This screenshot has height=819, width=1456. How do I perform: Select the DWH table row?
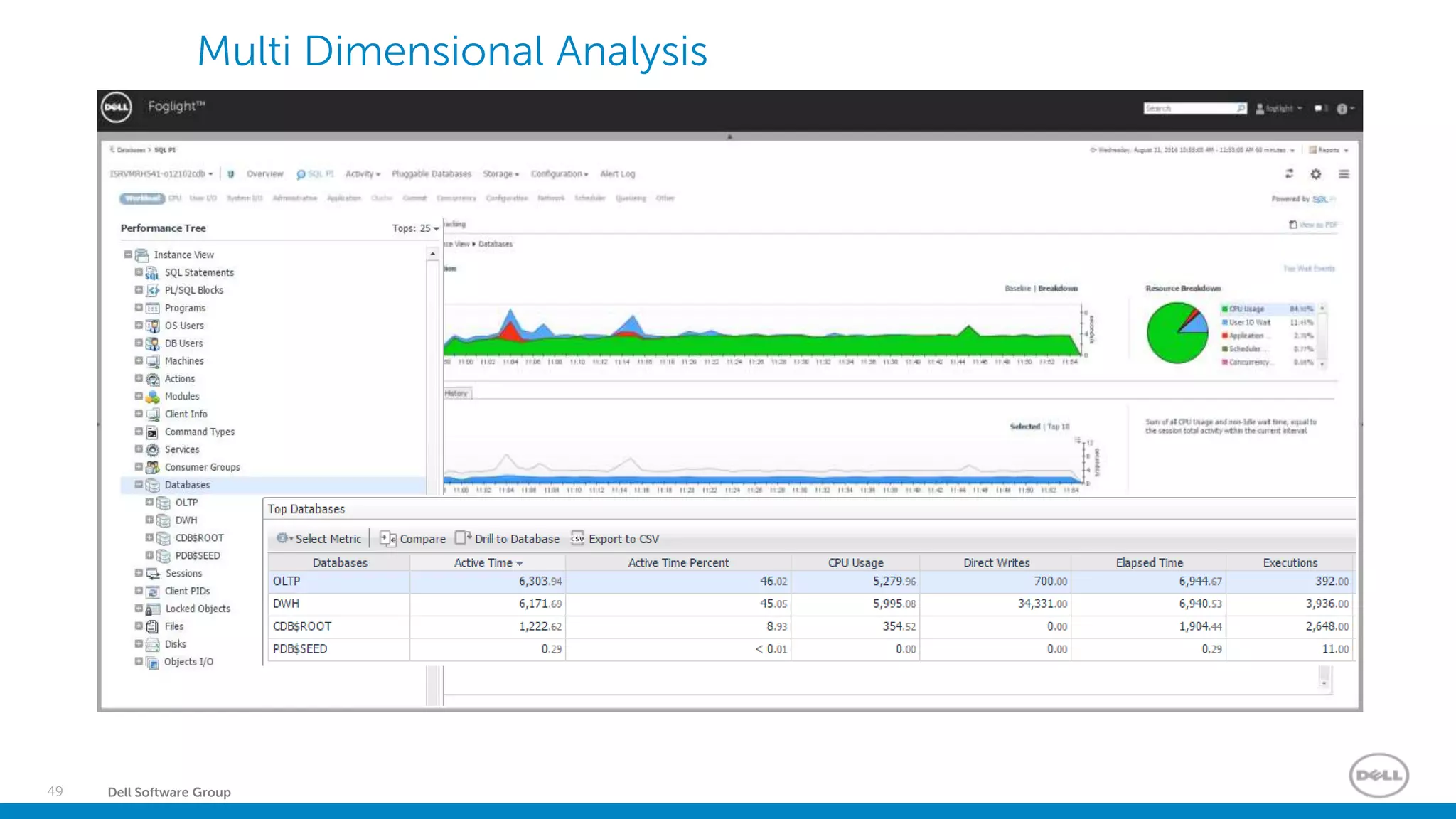(x=810, y=604)
